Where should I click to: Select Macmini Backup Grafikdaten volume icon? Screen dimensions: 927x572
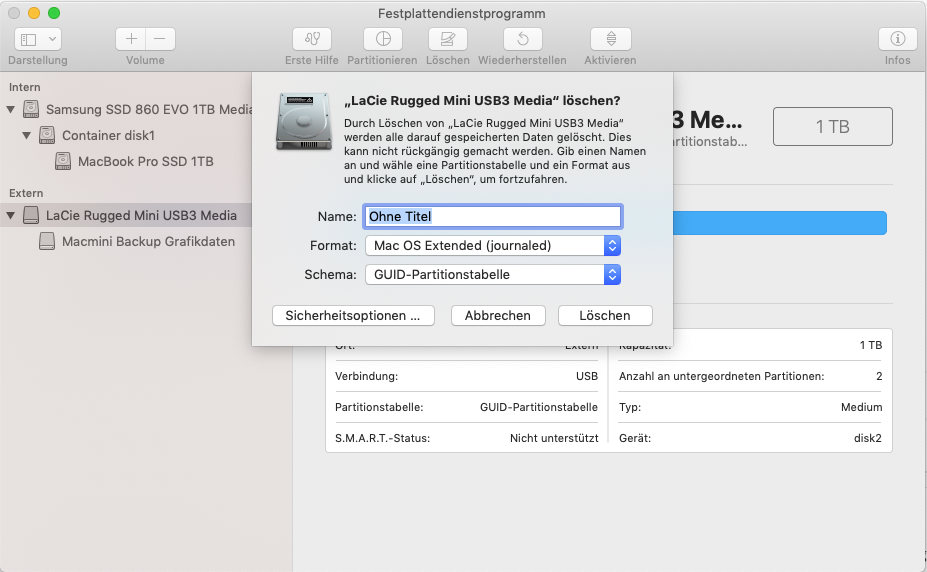pos(47,241)
